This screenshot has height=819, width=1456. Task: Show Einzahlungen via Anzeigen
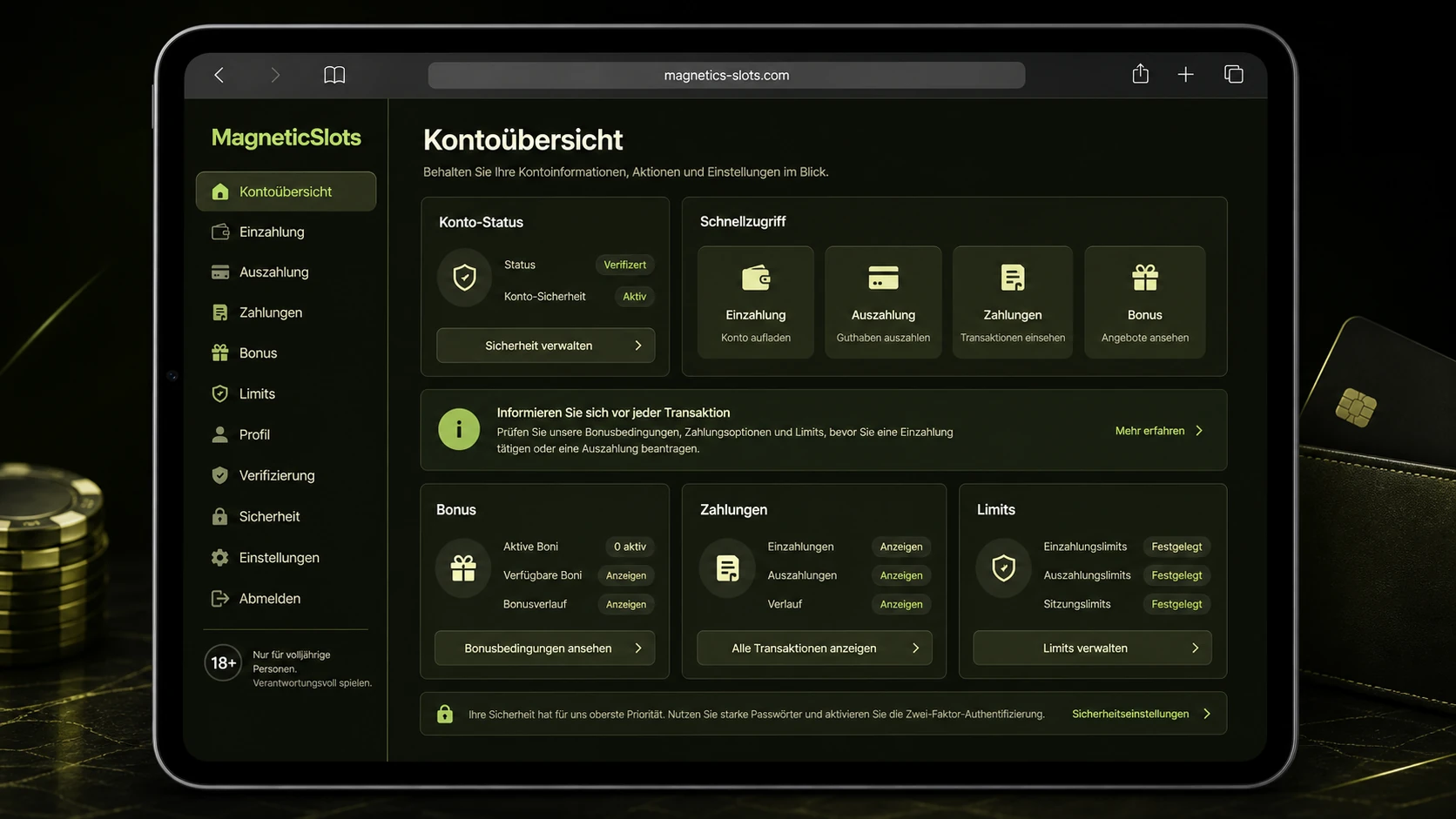(x=900, y=547)
